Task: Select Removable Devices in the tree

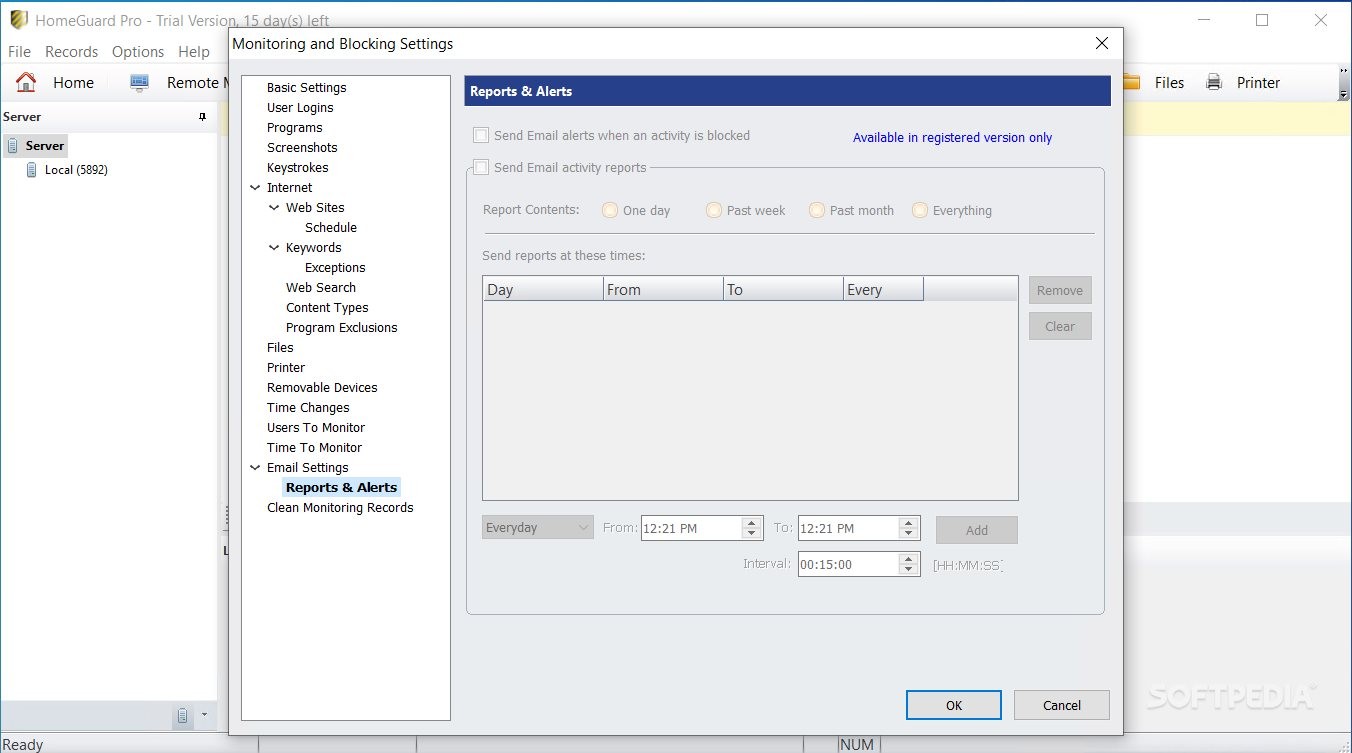Action: tap(322, 388)
